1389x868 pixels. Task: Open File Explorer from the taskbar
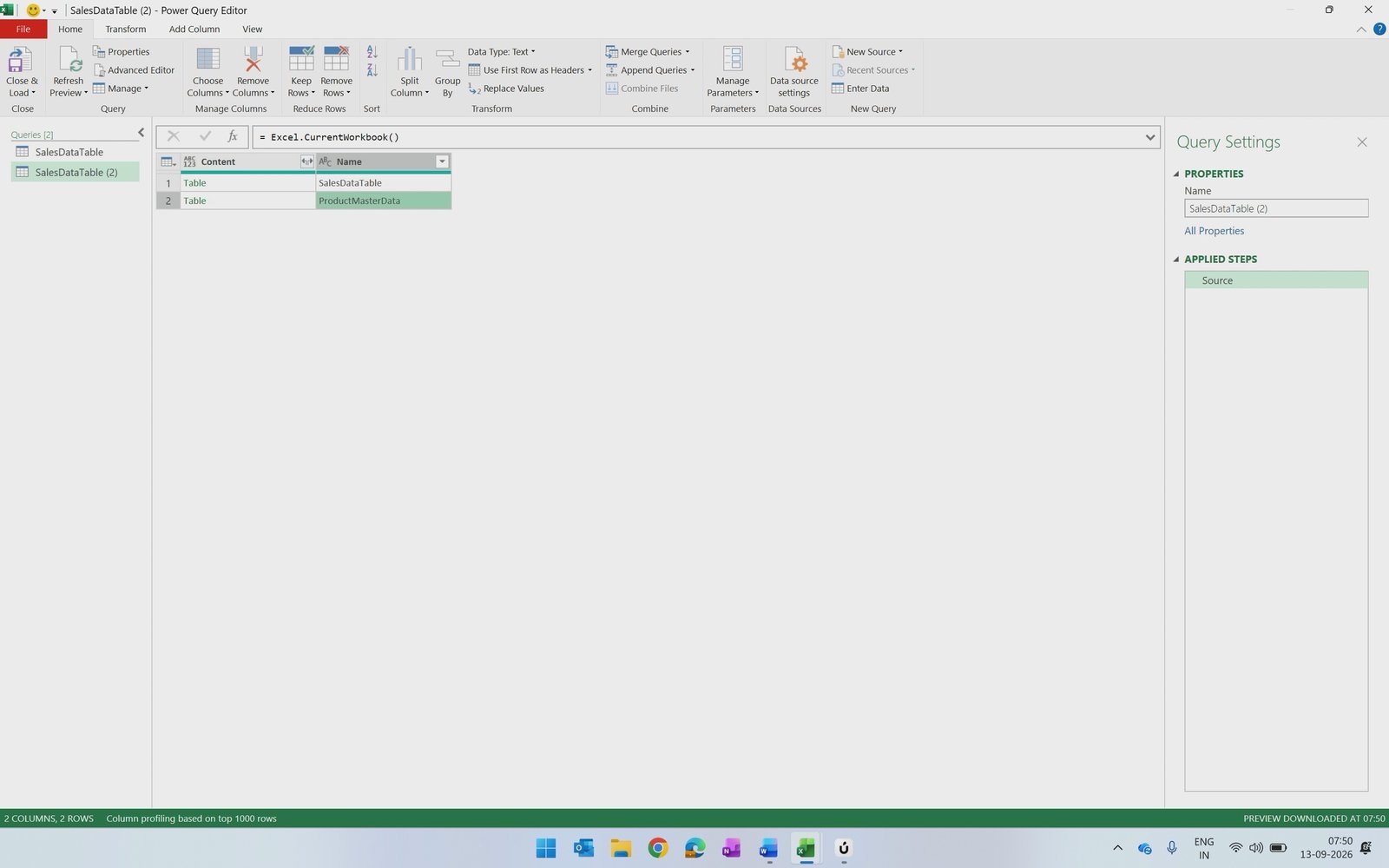point(621,848)
